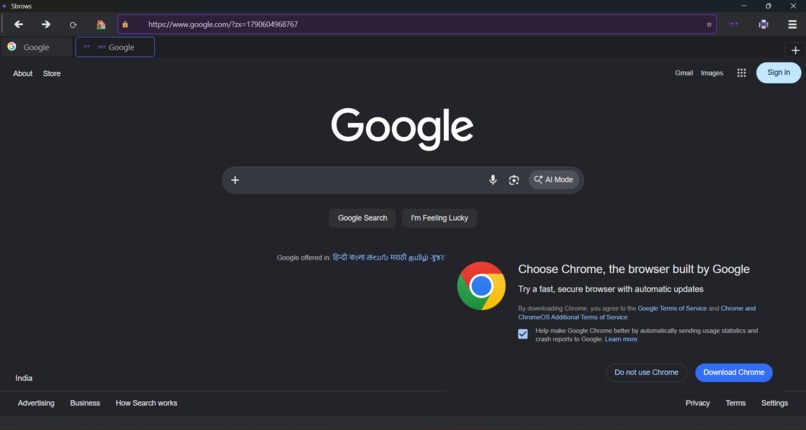The width and height of the screenshot is (806, 430).
Task: Reload the page with the refresh icon
Action: click(73, 25)
